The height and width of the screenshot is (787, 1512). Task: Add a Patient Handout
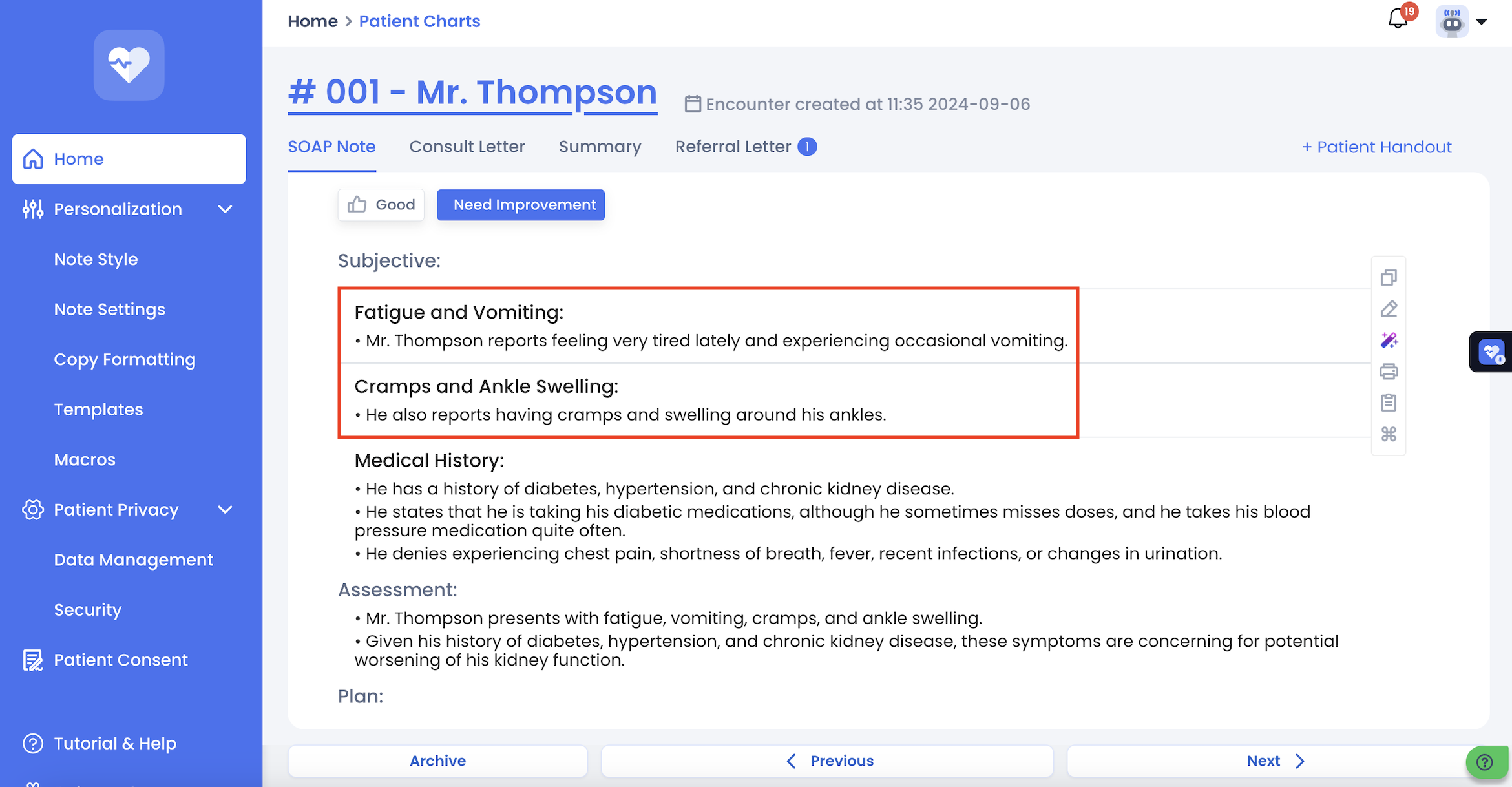pos(1376,147)
